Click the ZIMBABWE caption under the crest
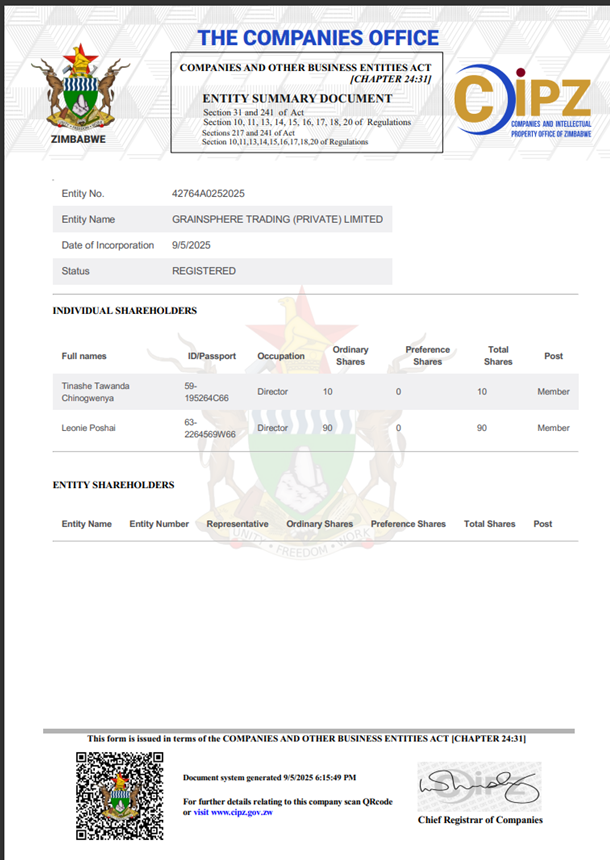Viewport: 610px width, 860px height. tap(78, 139)
